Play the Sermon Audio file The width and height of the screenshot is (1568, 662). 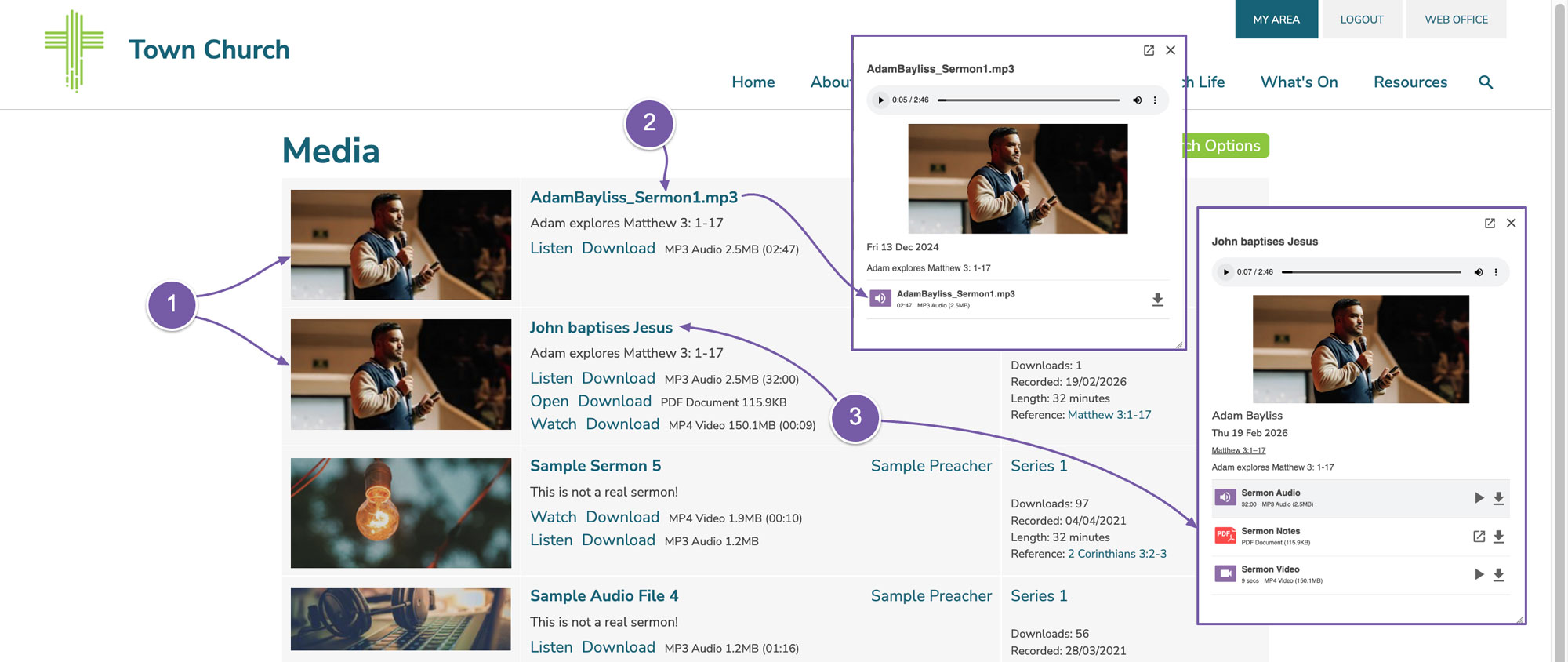pyautogui.click(x=1479, y=498)
